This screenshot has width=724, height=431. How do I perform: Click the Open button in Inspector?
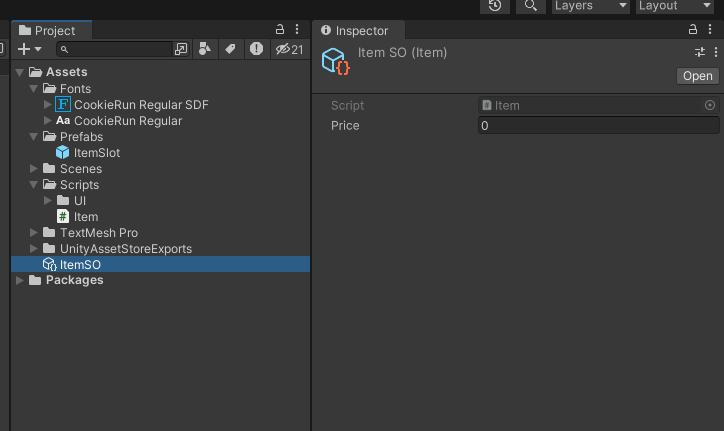point(698,76)
